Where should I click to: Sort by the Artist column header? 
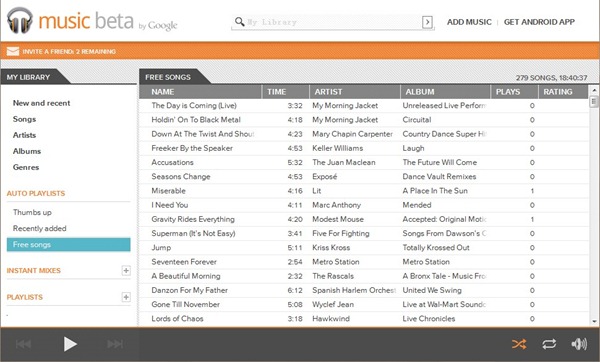[x=355, y=92]
